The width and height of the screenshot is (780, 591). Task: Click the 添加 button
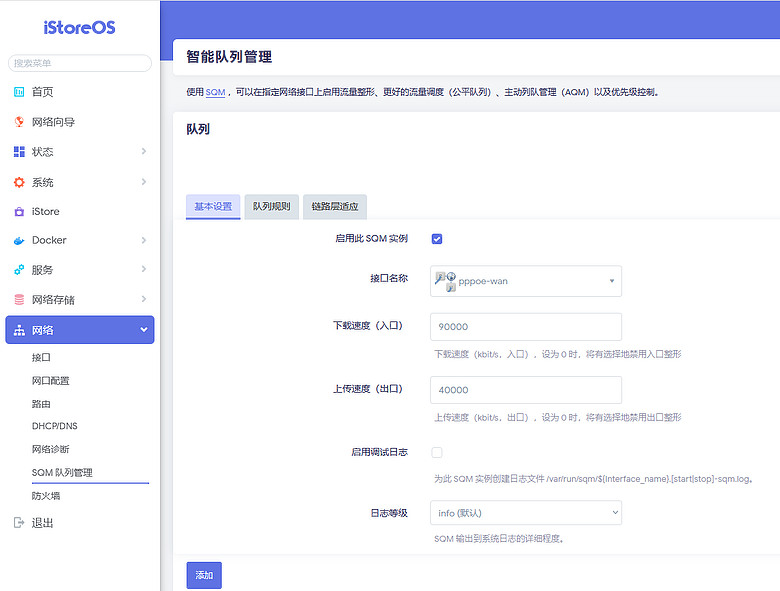pyautogui.click(x=204, y=575)
